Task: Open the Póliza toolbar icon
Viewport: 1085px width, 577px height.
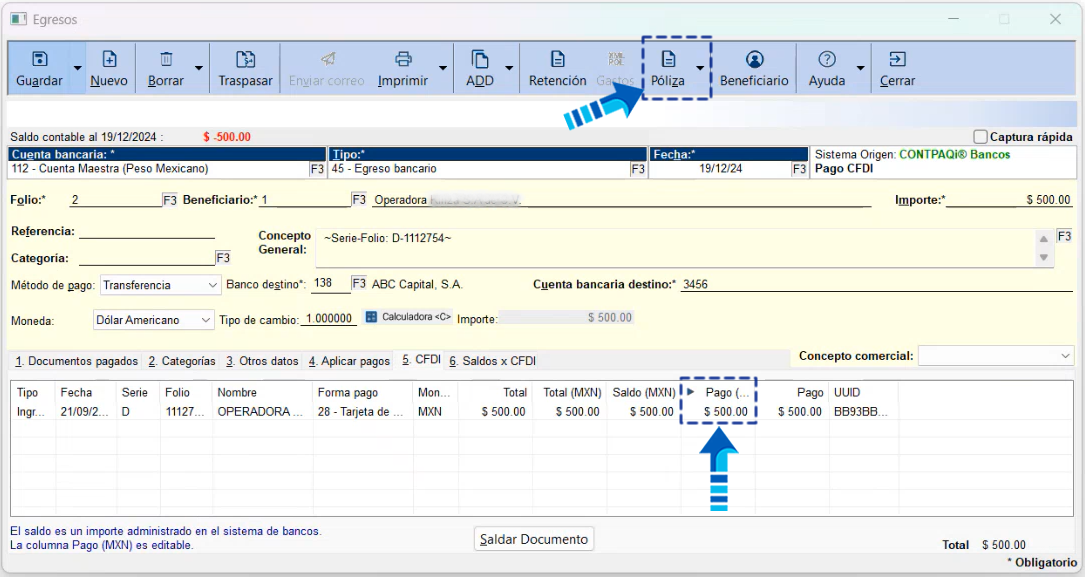Action: 668,60
